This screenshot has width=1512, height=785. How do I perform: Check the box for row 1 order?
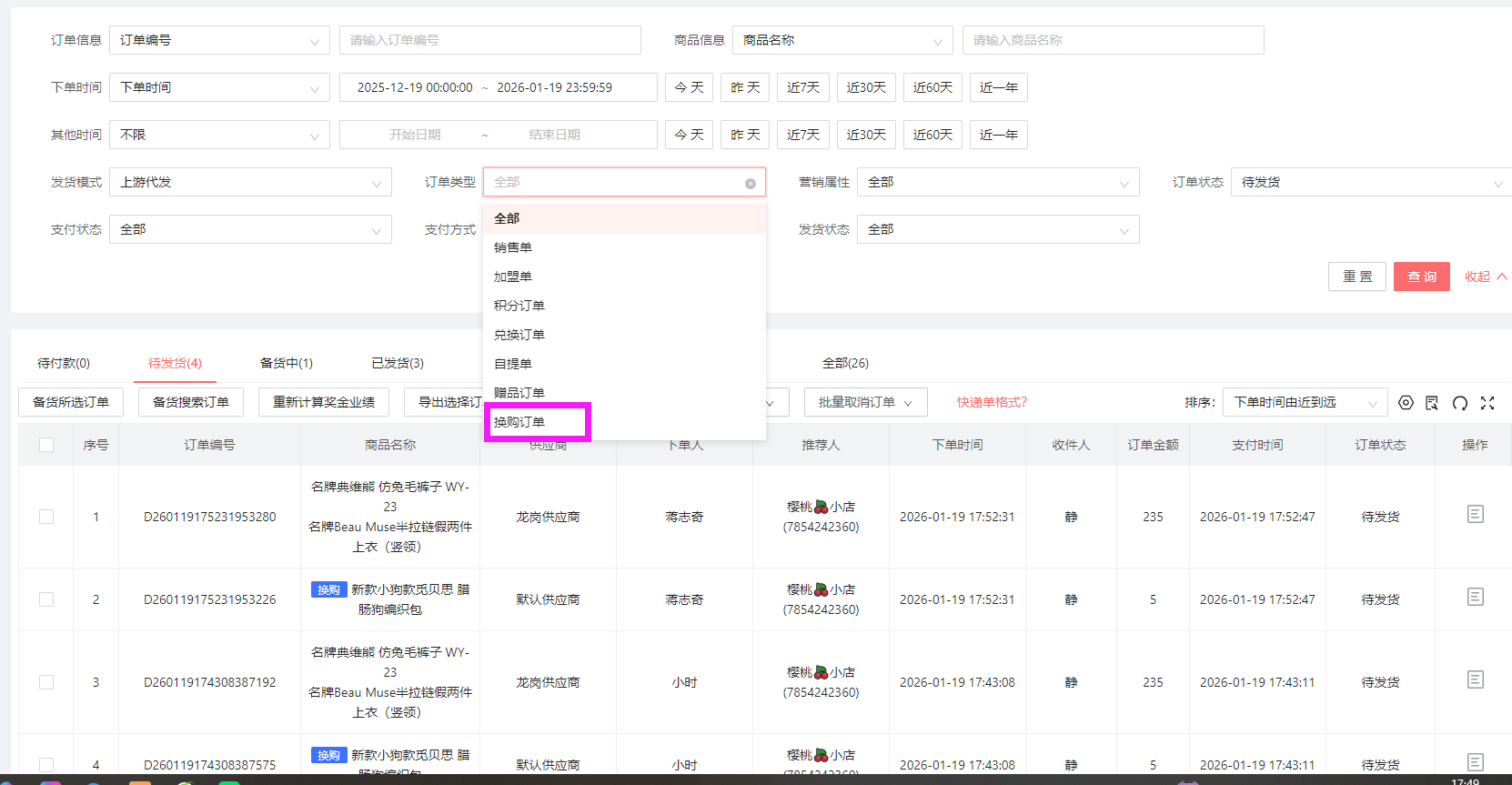click(46, 517)
